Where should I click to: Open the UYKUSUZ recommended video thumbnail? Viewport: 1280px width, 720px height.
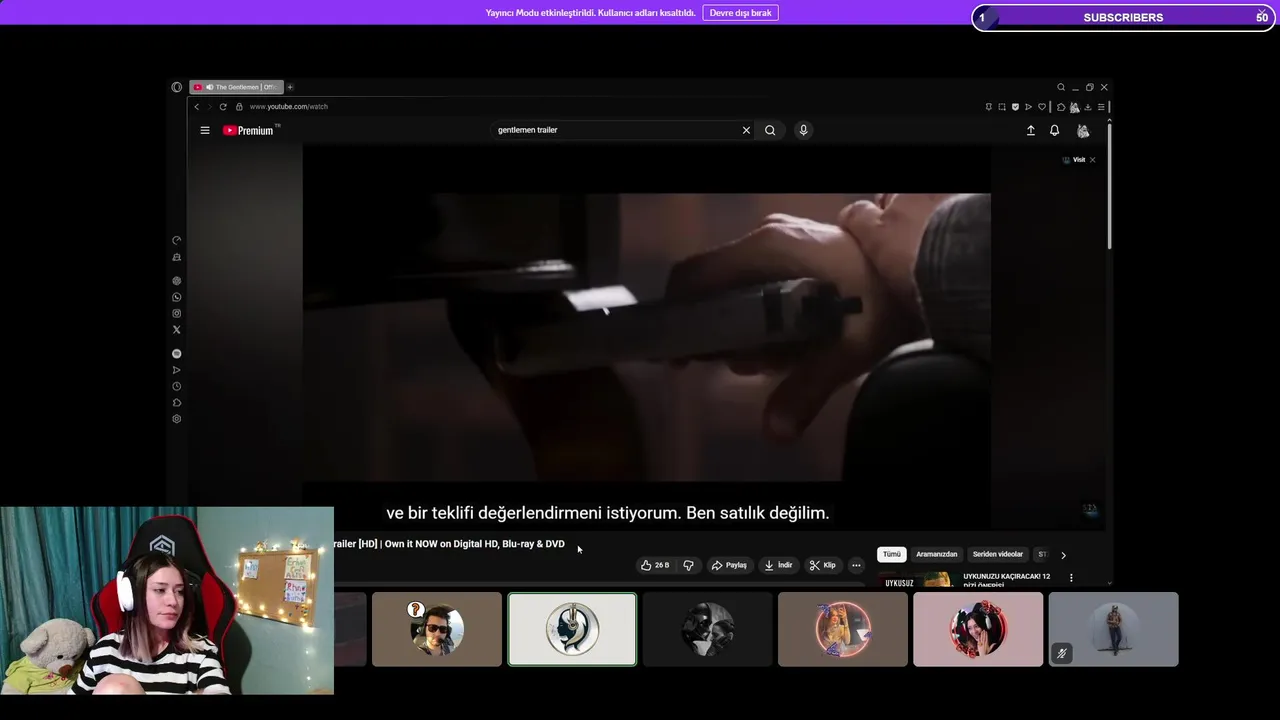point(917,580)
